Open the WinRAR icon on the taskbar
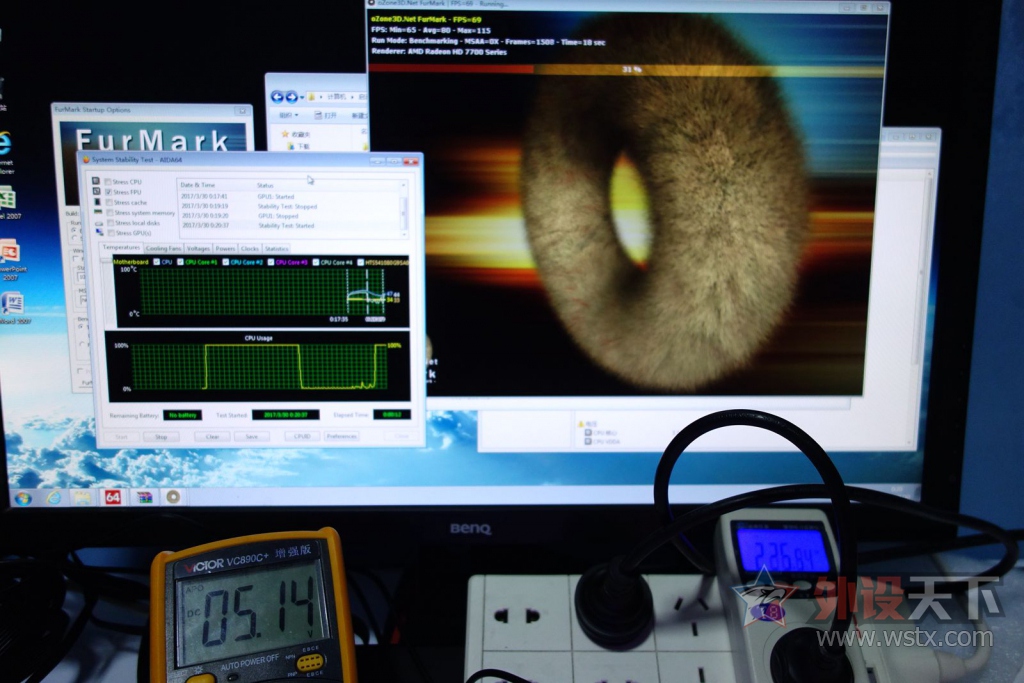Viewport: 1024px width, 683px height. coord(144,498)
